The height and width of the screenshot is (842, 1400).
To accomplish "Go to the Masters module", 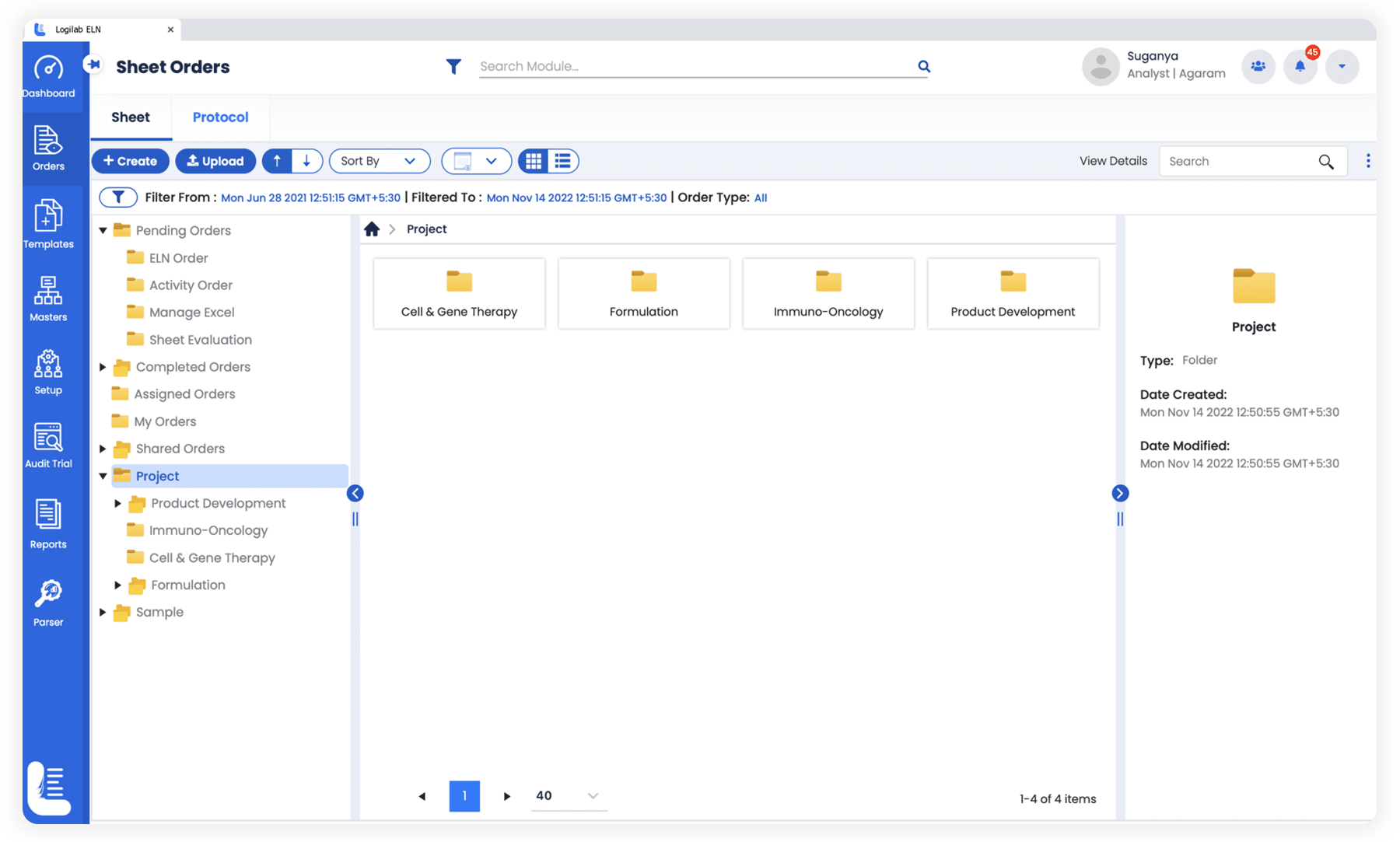I will coord(48,299).
